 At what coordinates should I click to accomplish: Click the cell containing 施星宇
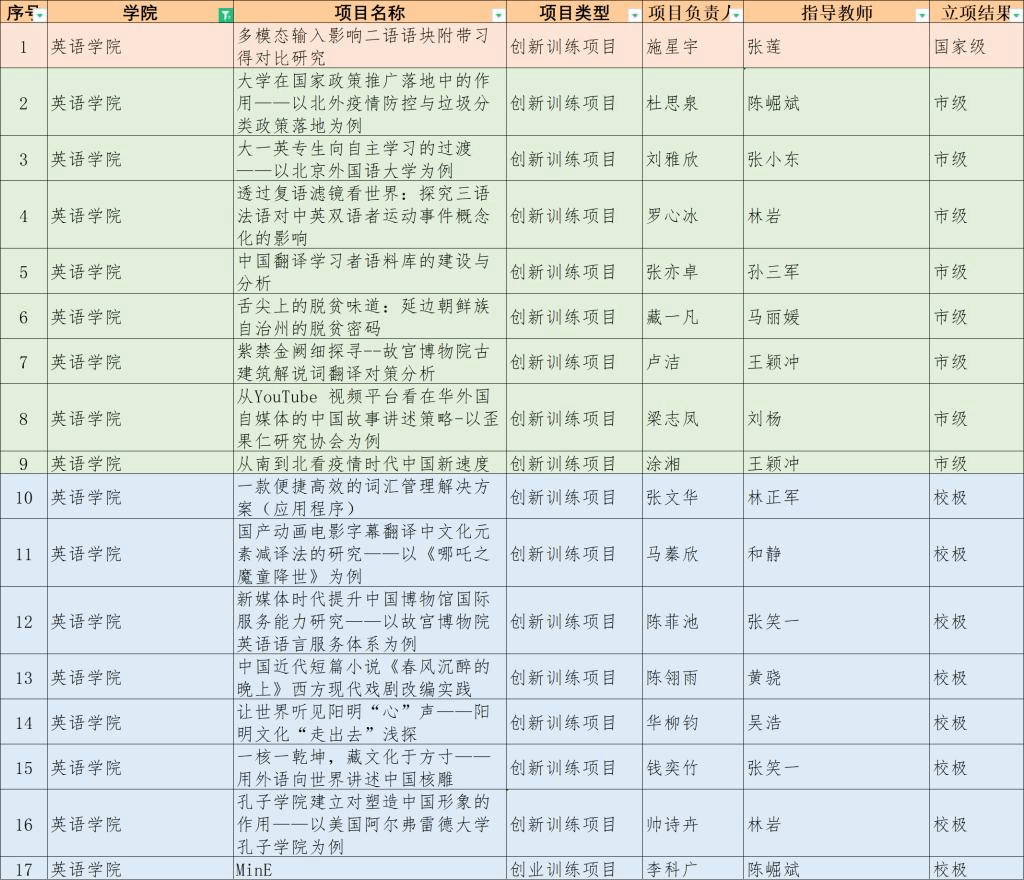click(x=692, y=47)
